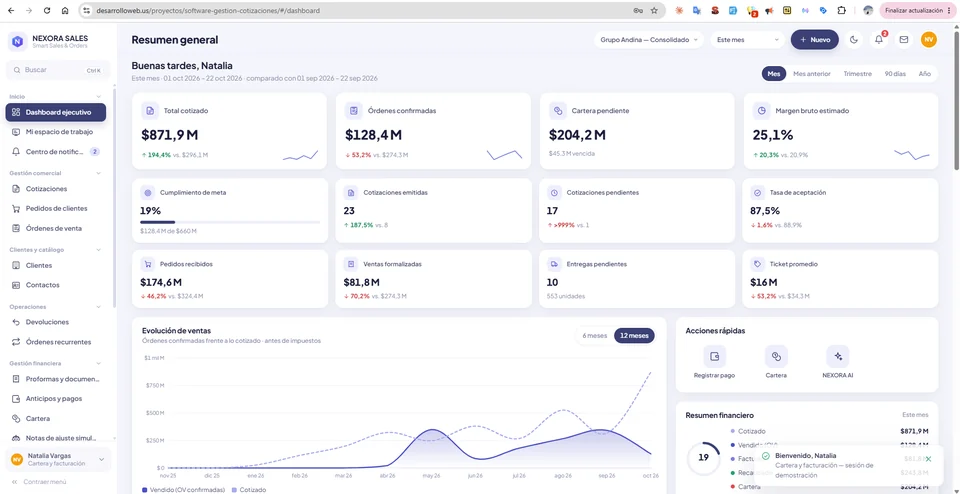Open notifications bell icon
The height and width of the screenshot is (494, 960).
coord(879,40)
